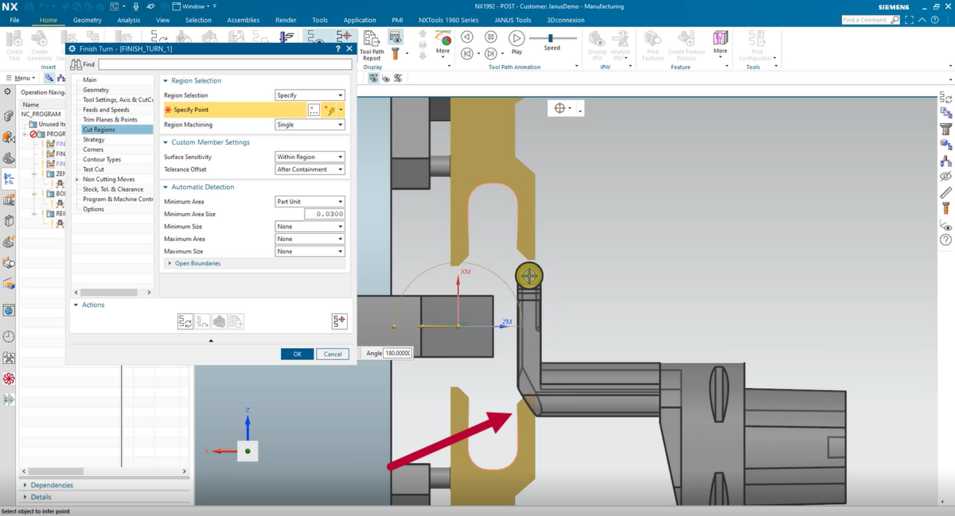The height and width of the screenshot is (516, 955).
Task: Click the view orientation icon at the top of the viewport
Action: (x=560, y=108)
